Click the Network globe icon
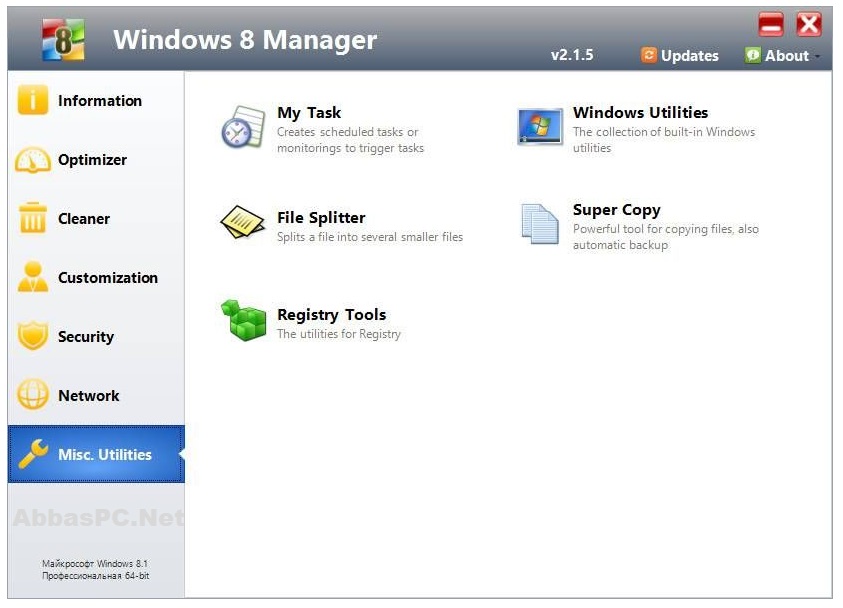This screenshot has height=608, width=843. (x=33, y=395)
